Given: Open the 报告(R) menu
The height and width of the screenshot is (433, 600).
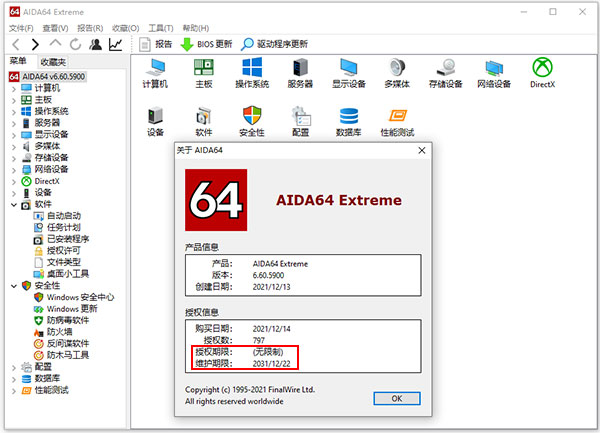Looking at the screenshot, I should pyautogui.click(x=90, y=28).
